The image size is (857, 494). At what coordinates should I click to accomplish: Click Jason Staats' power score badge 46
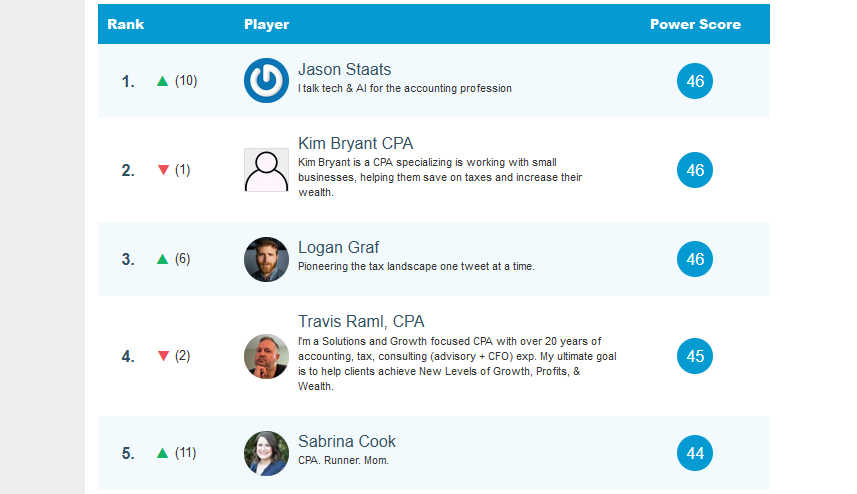695,81
